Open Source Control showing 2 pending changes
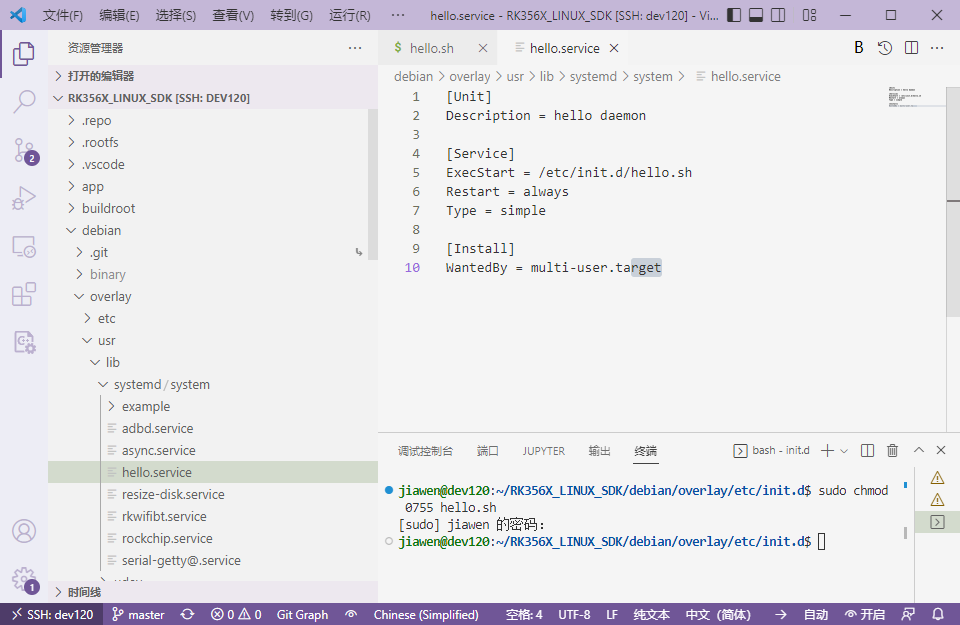Screen dimensions: 960x625 23,148
